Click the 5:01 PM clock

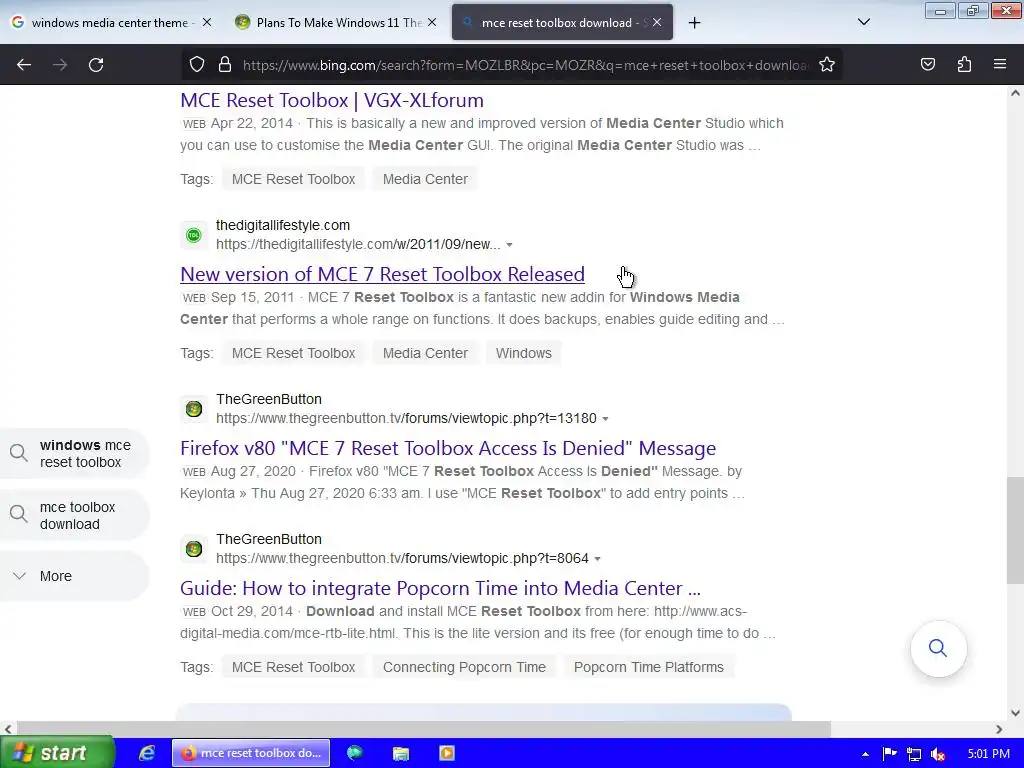click(988, 754)
